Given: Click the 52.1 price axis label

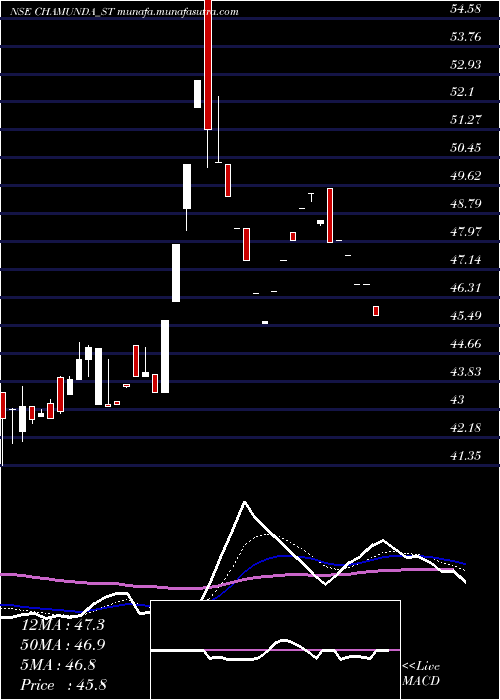Looking at the screenshot, I should 462,92.
